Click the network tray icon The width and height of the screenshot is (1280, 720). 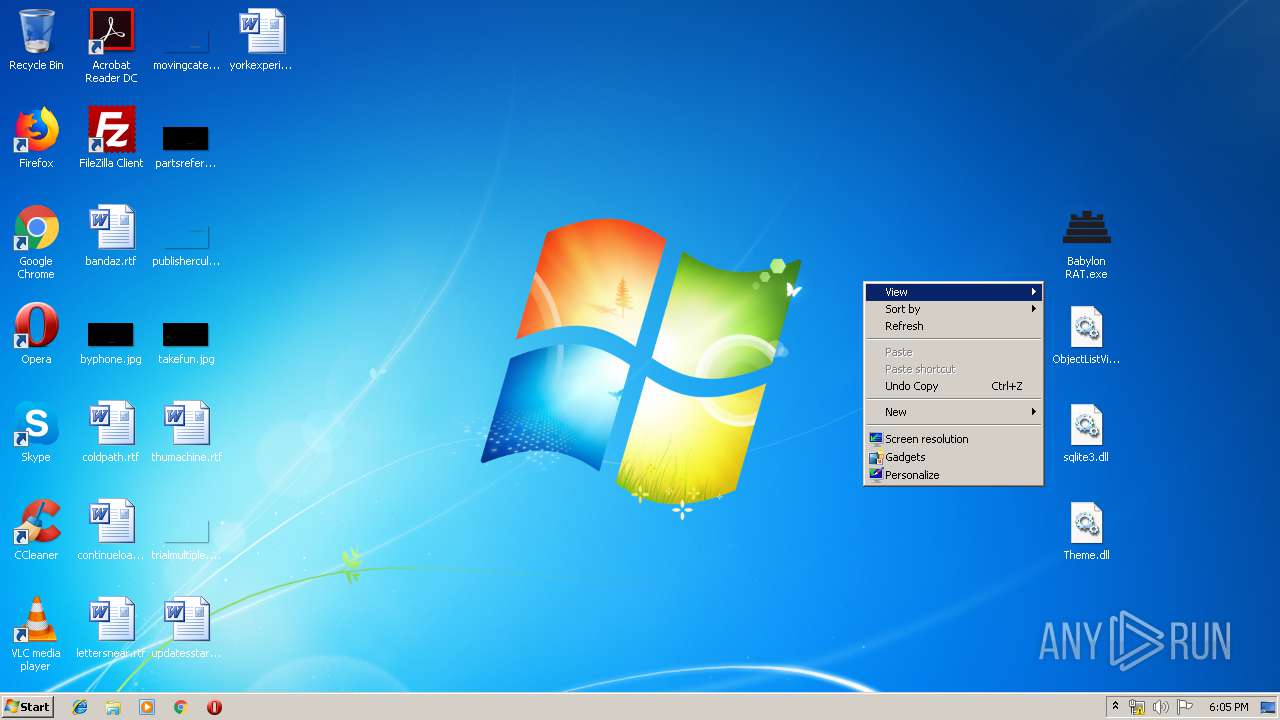click(1137, 707)
